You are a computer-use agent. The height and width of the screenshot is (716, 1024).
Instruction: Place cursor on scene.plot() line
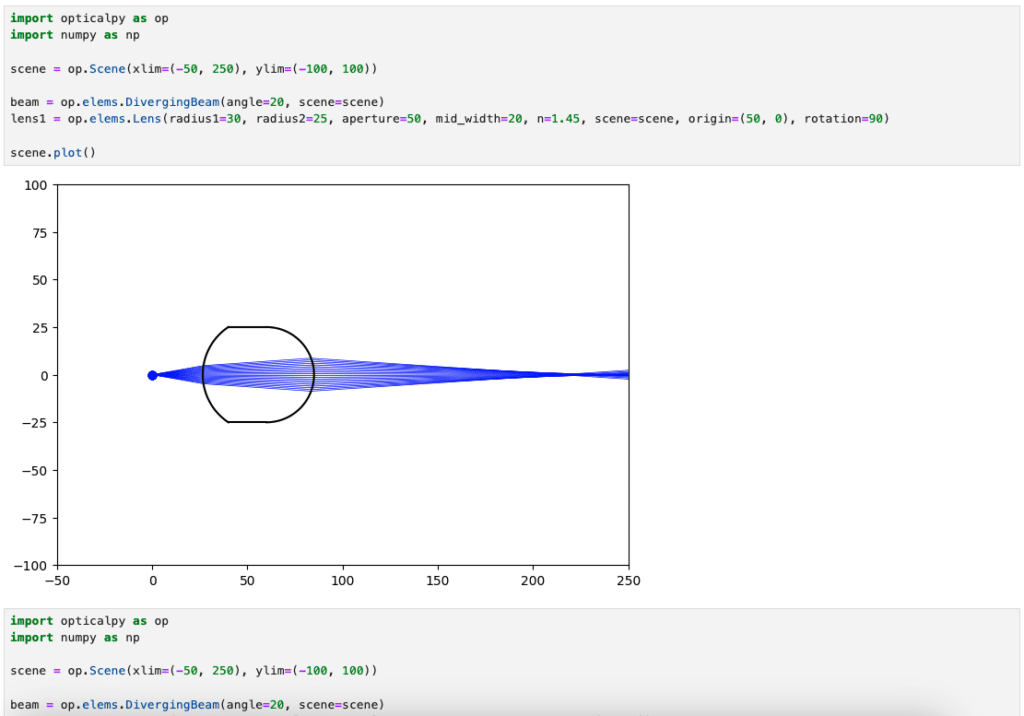click(53, 152)
